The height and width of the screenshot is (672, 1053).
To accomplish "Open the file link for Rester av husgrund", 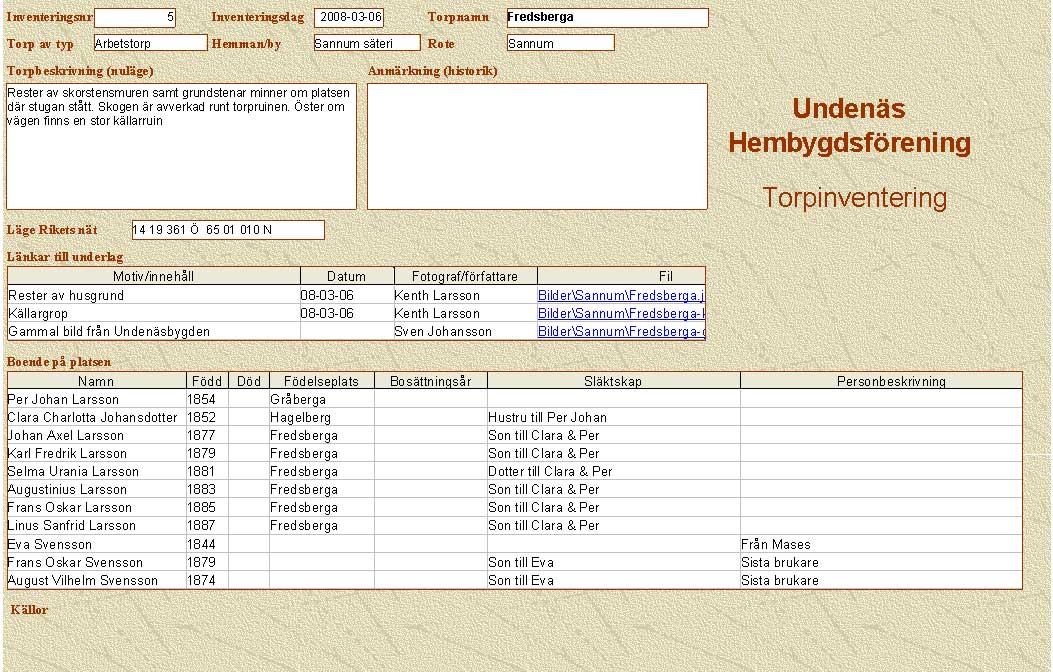I will [x=621, y=296].
